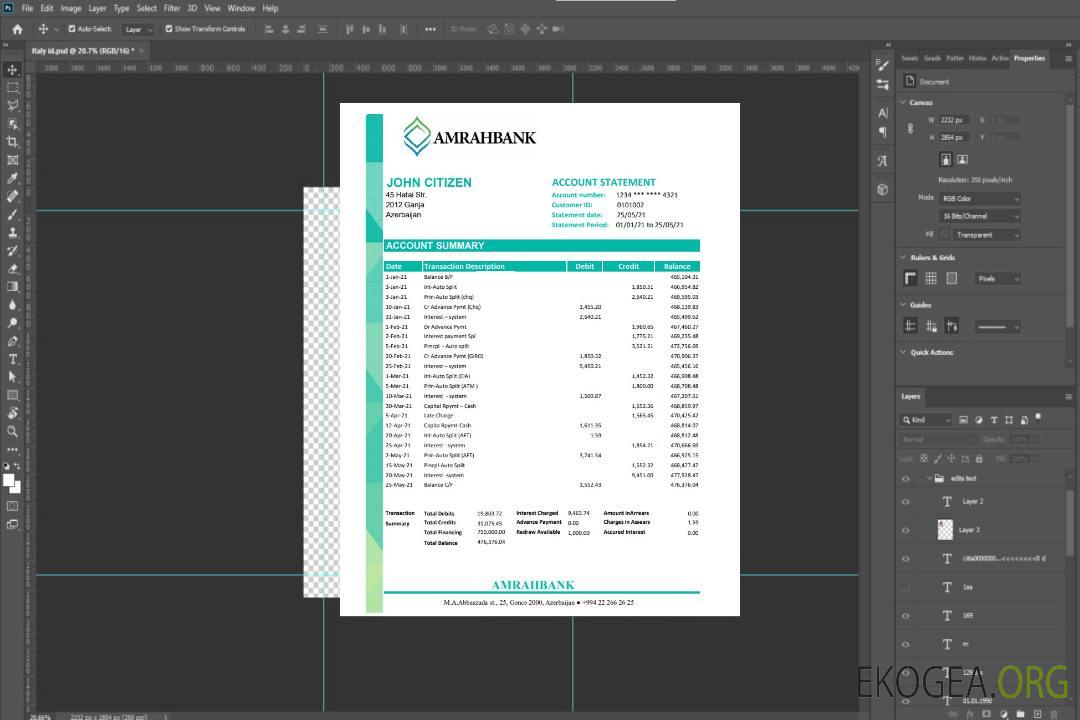
Task: Open the guides line style dropdown
Action: point(997,327)
